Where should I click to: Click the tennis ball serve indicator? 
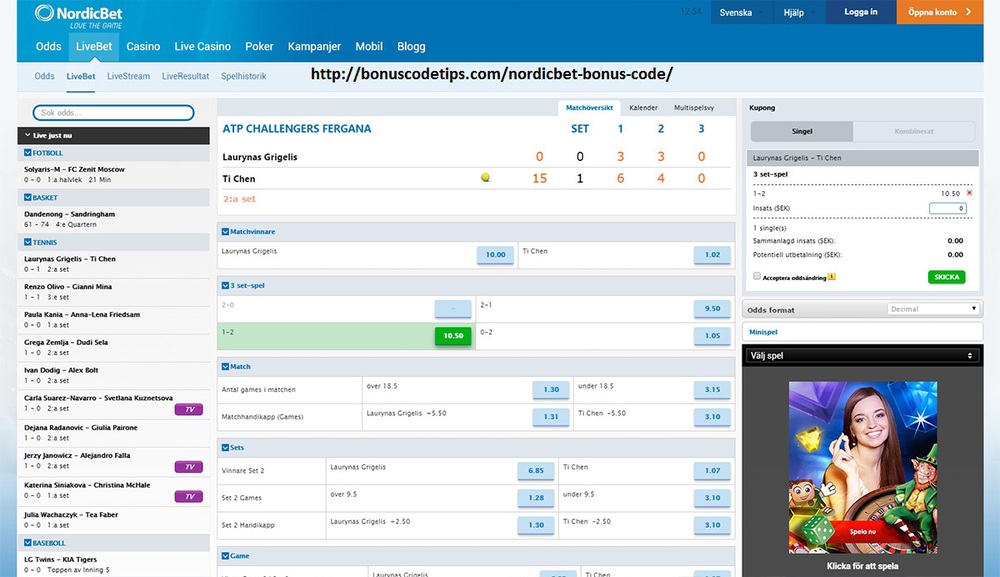(486, 178)
